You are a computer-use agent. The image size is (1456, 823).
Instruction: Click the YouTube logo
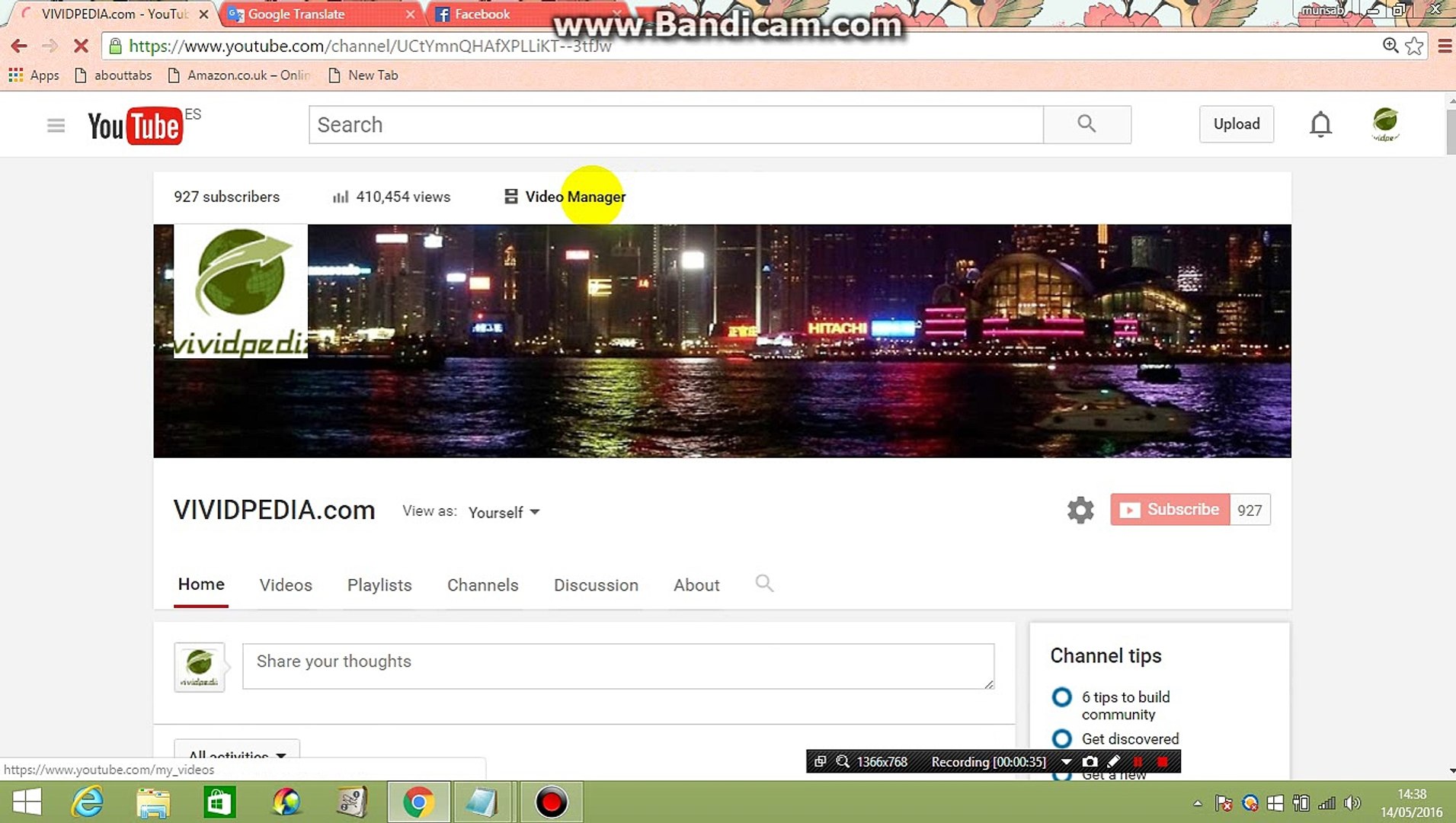136,126
